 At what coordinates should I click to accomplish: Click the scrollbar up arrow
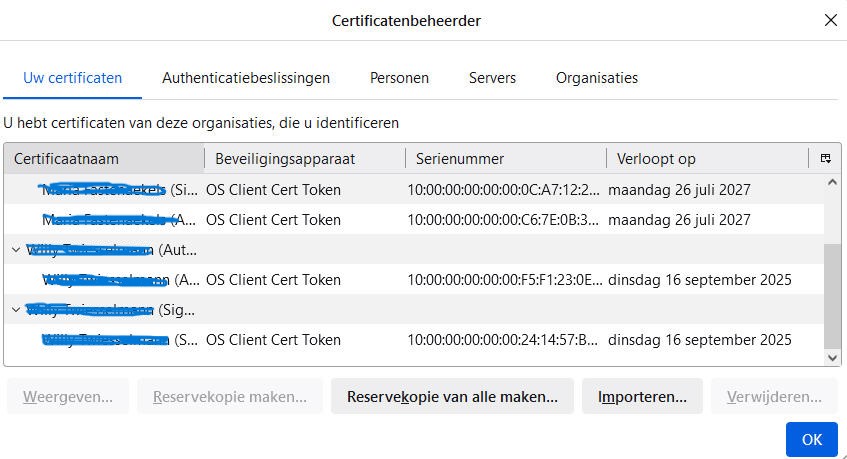point(832,182)
